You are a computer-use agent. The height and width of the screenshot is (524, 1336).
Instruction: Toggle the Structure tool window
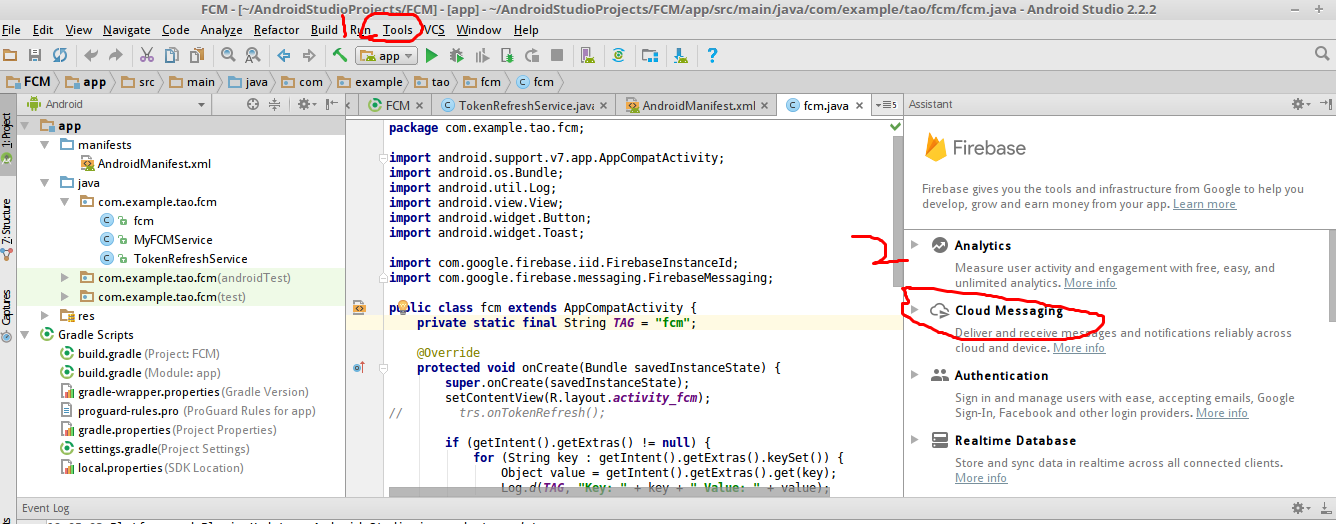tap(7, 229)
